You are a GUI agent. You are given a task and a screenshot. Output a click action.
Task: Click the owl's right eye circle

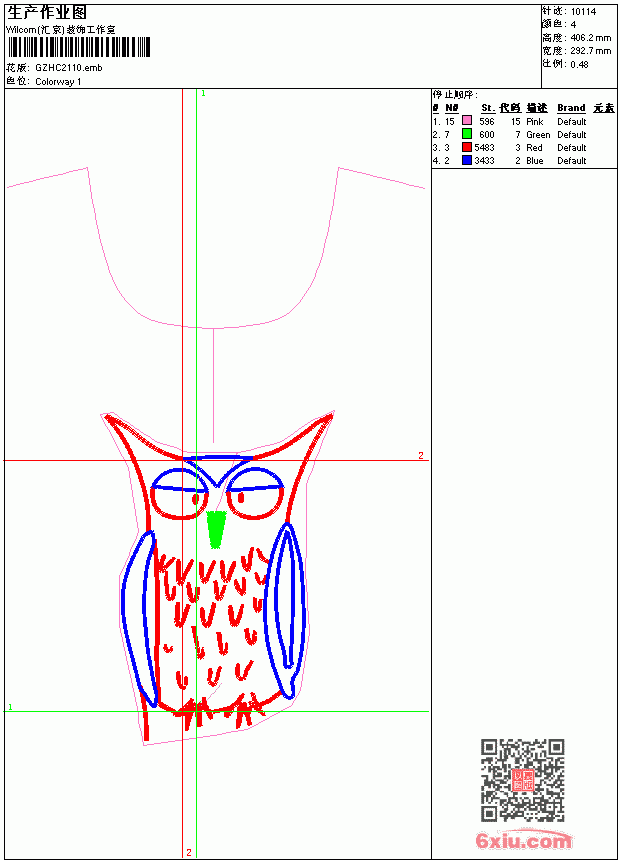click(256, 493)
